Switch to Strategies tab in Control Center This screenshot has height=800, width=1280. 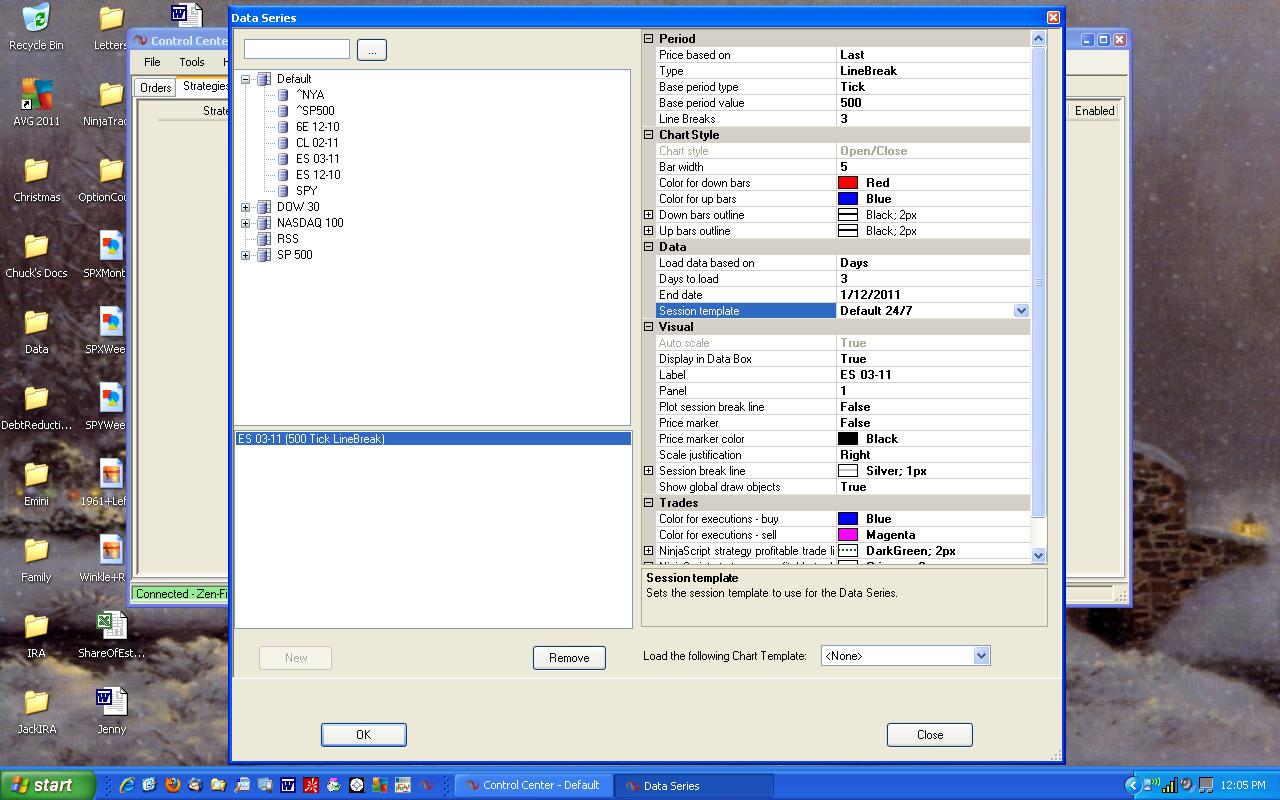tap(204, 86)
